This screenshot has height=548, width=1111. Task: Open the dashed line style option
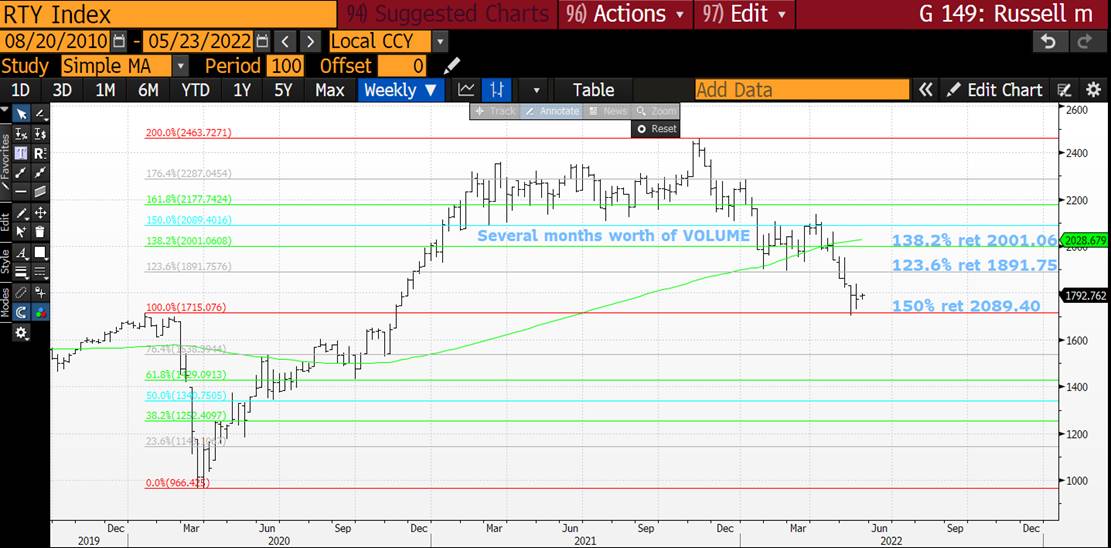40,272
